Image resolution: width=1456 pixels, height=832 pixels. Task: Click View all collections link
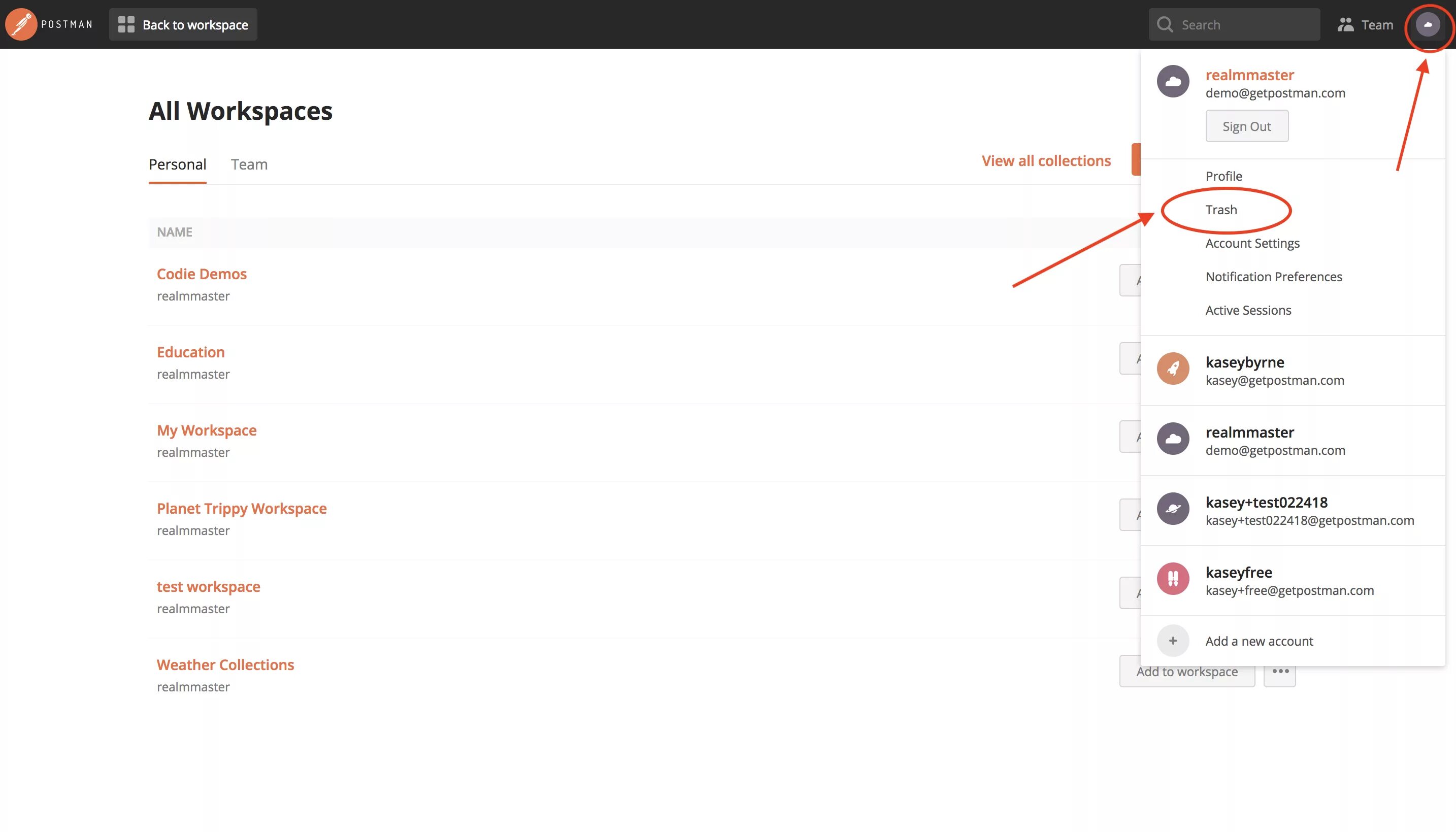click(1046, 160)
